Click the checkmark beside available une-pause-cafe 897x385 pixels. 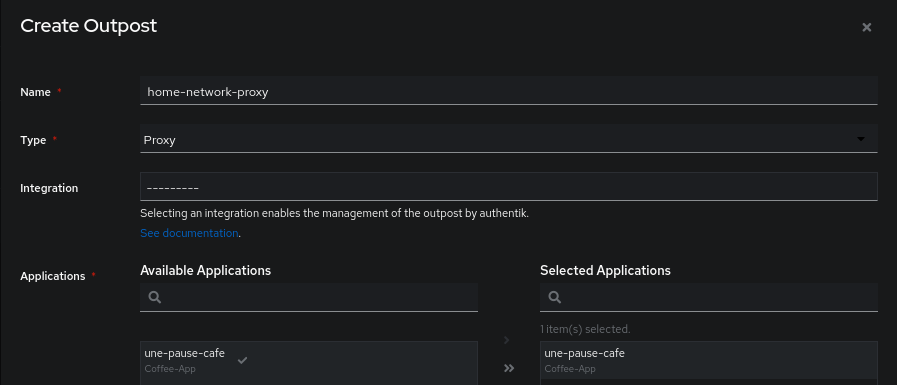coord(243,360)
